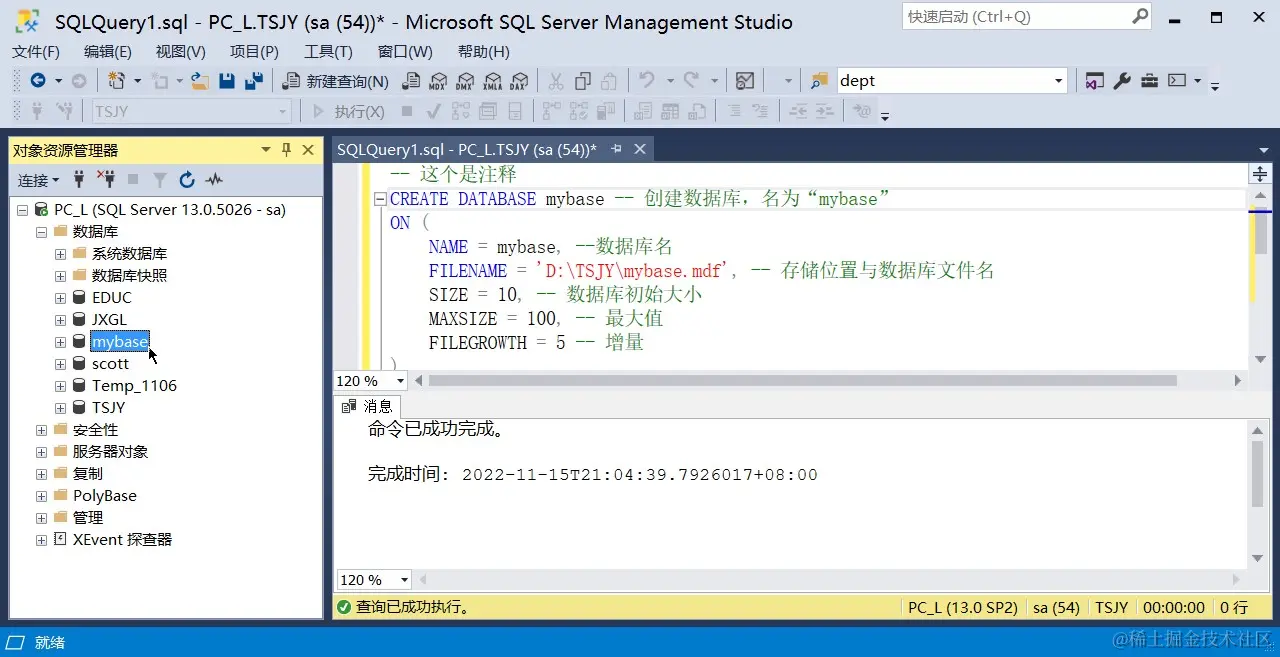Click the toolbox briefcase icon
This screenshot has width=1280, height=657.
[x=1150, y=81]
